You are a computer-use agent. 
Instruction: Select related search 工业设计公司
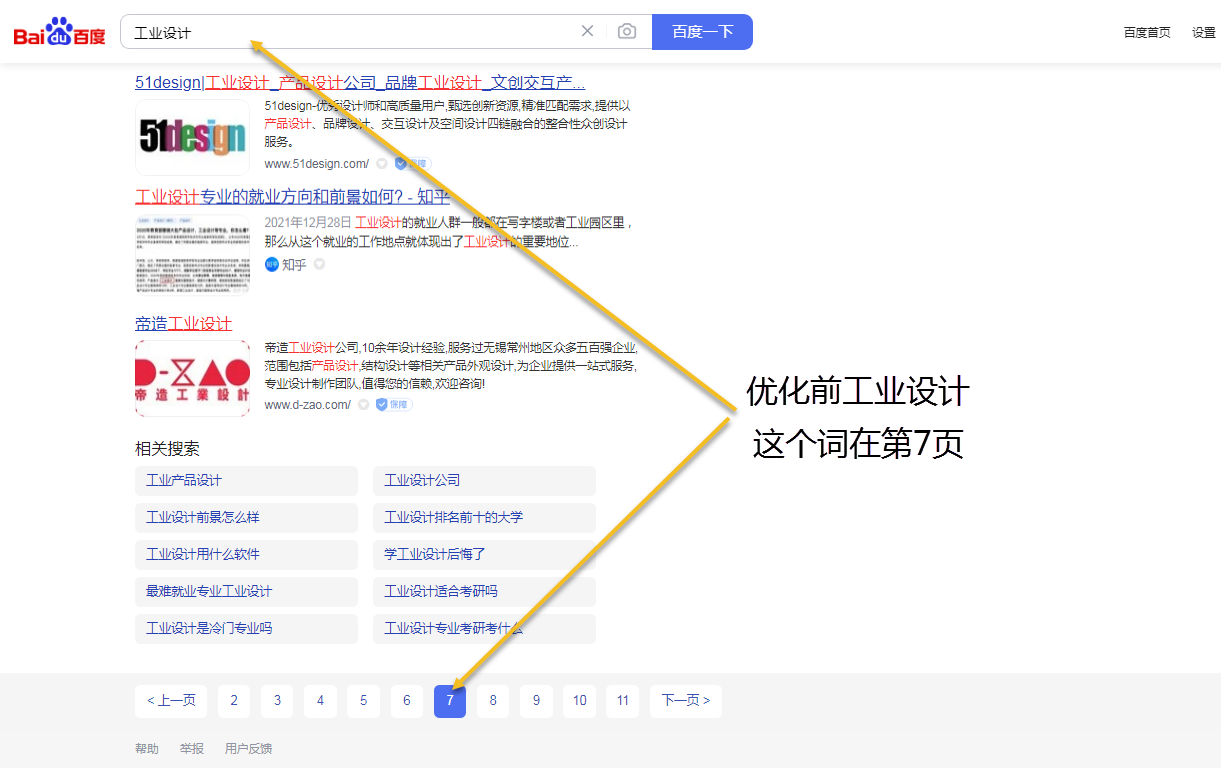point(484,481)
